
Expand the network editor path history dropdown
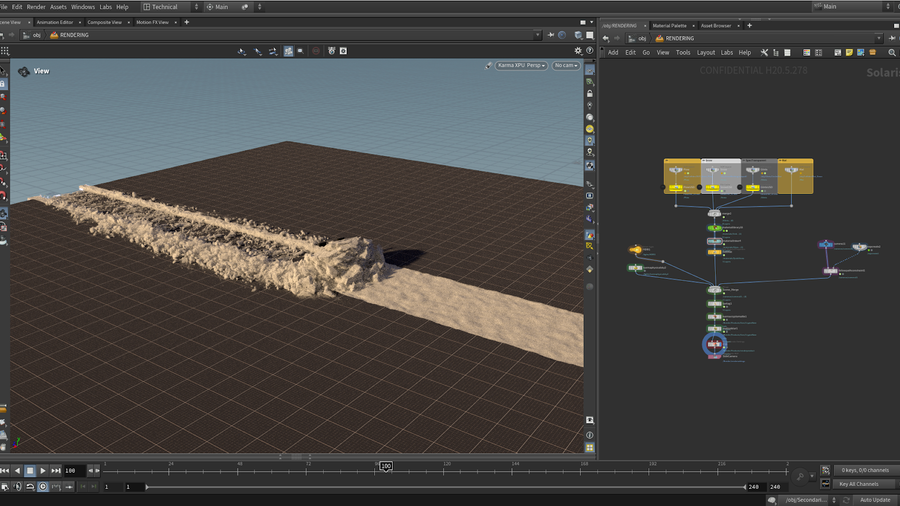click(x=879, y=38)
